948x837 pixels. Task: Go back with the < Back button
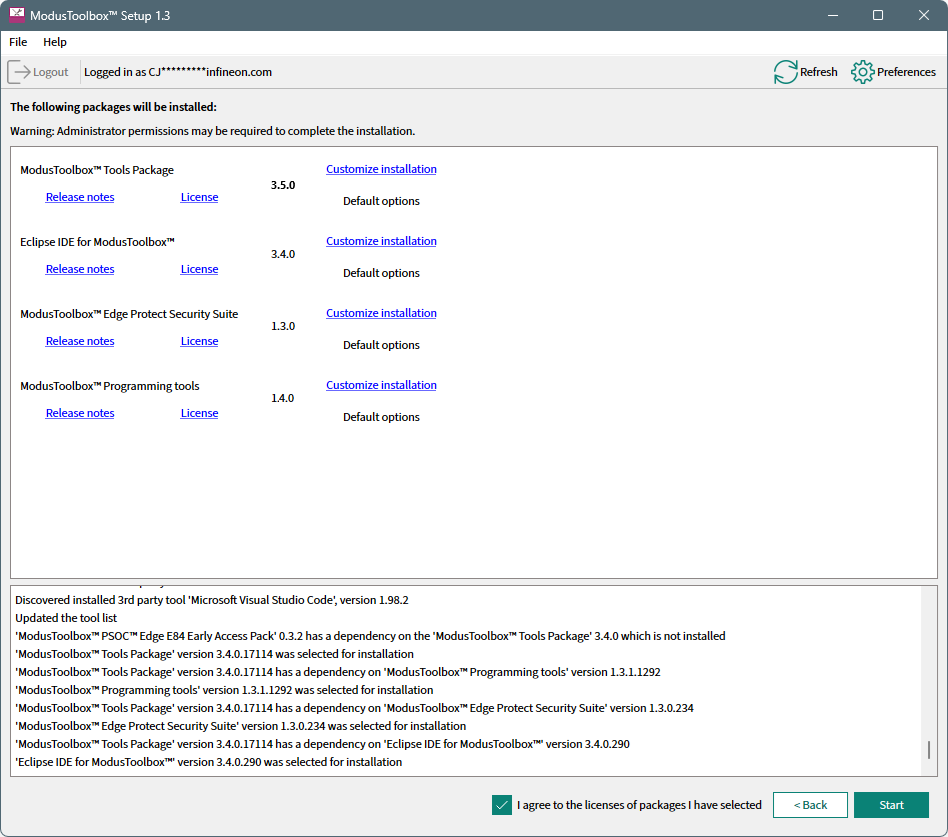pyautogui.click(x=810, y=805)
